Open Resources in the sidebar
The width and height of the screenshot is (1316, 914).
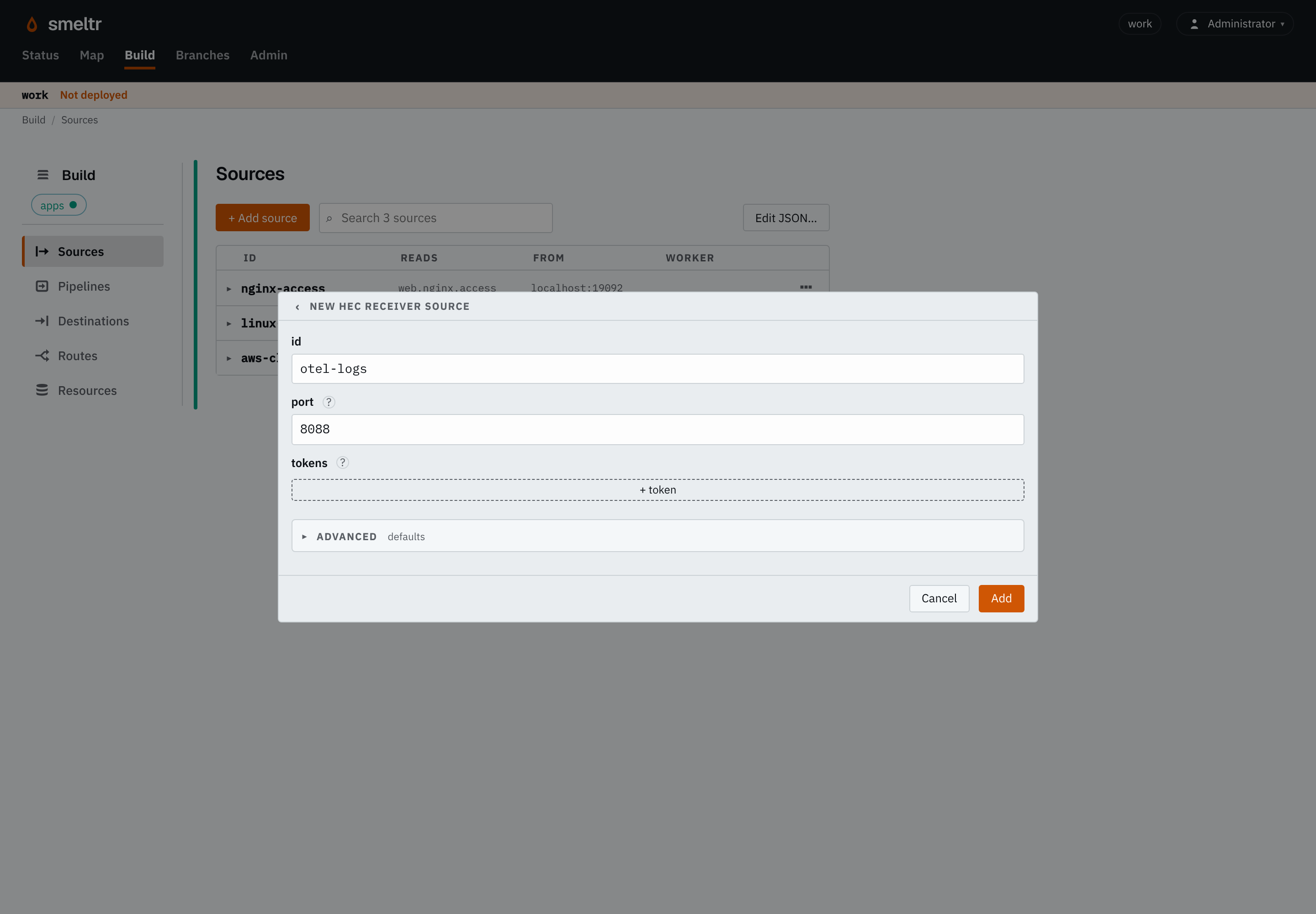pyautogui.click(x=93, y=391)
